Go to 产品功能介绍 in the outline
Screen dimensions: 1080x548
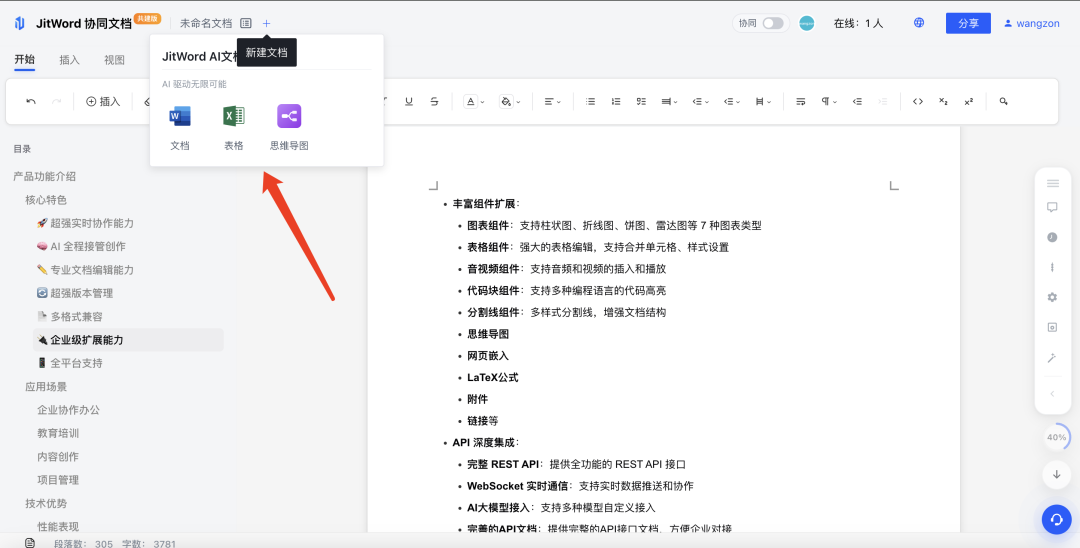click(45, 176)
